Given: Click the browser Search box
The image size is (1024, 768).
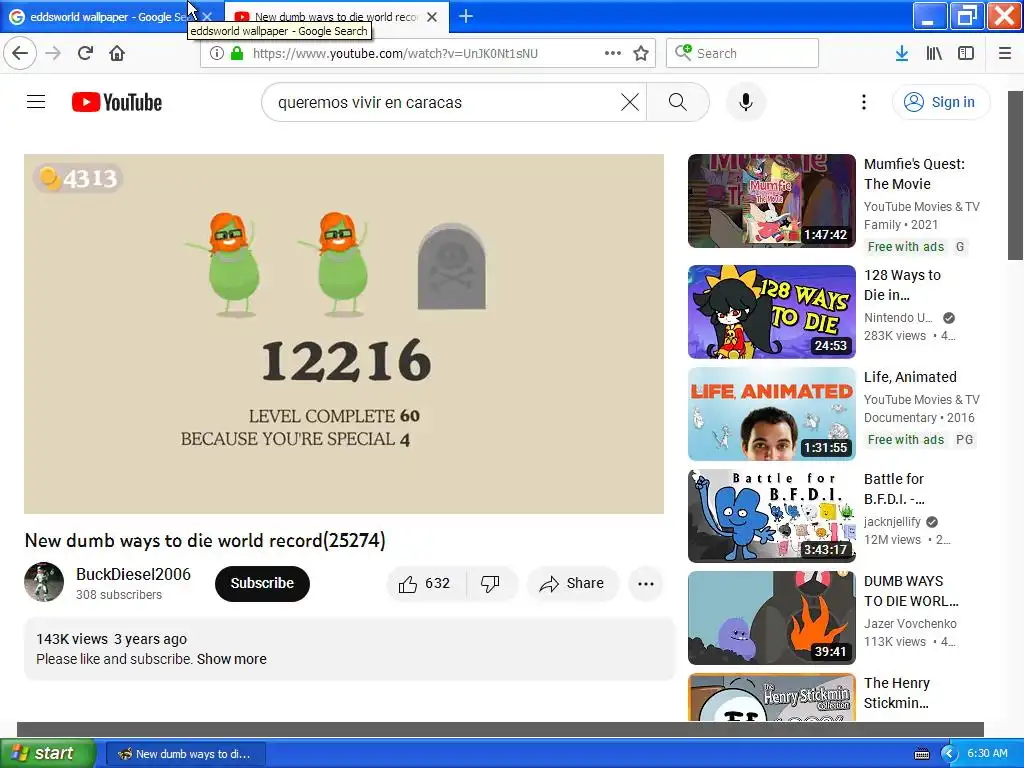Looking at the screenshot, I should [743, 53].
